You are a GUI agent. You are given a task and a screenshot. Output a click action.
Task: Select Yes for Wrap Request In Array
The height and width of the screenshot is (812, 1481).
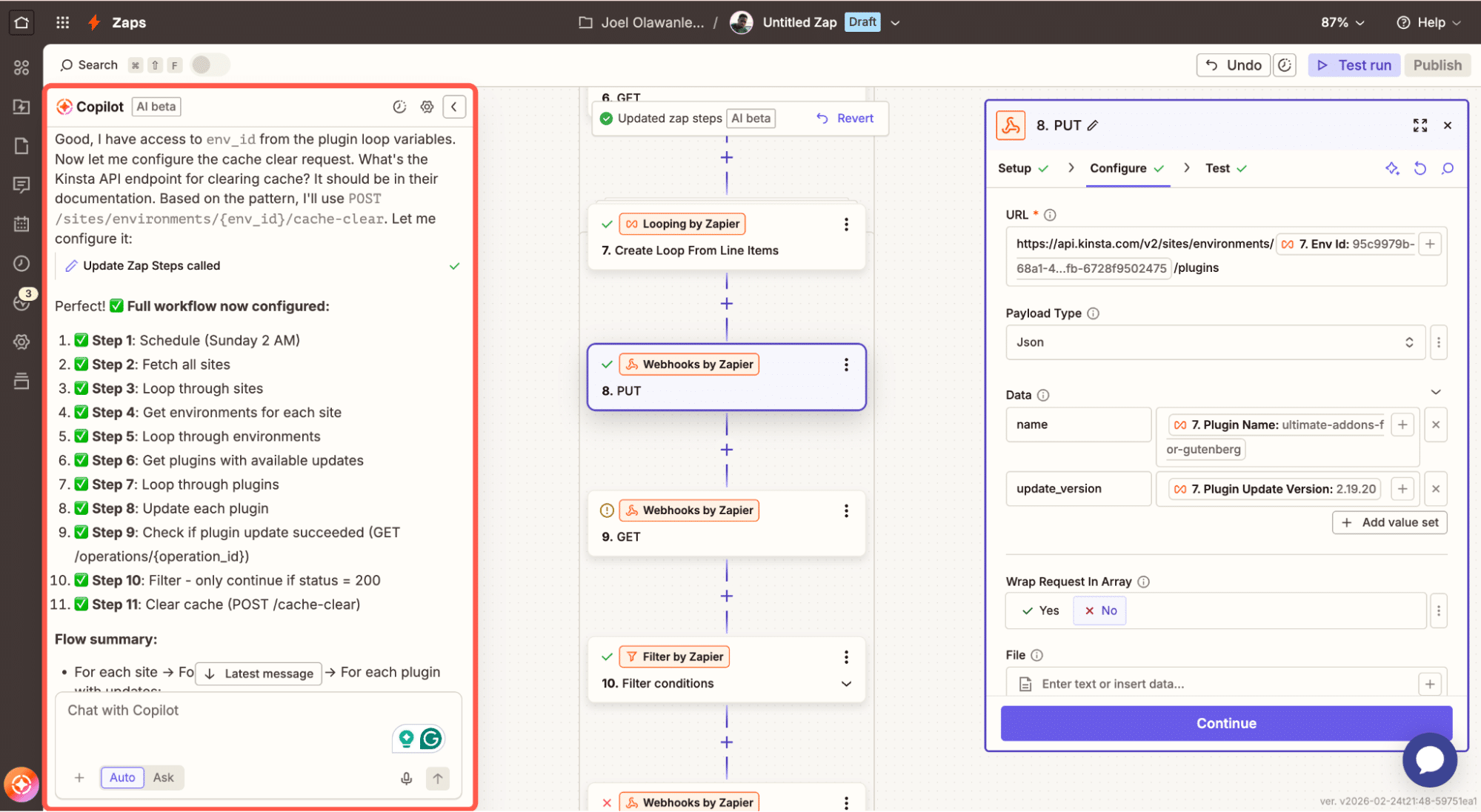tap(1041, 610)
